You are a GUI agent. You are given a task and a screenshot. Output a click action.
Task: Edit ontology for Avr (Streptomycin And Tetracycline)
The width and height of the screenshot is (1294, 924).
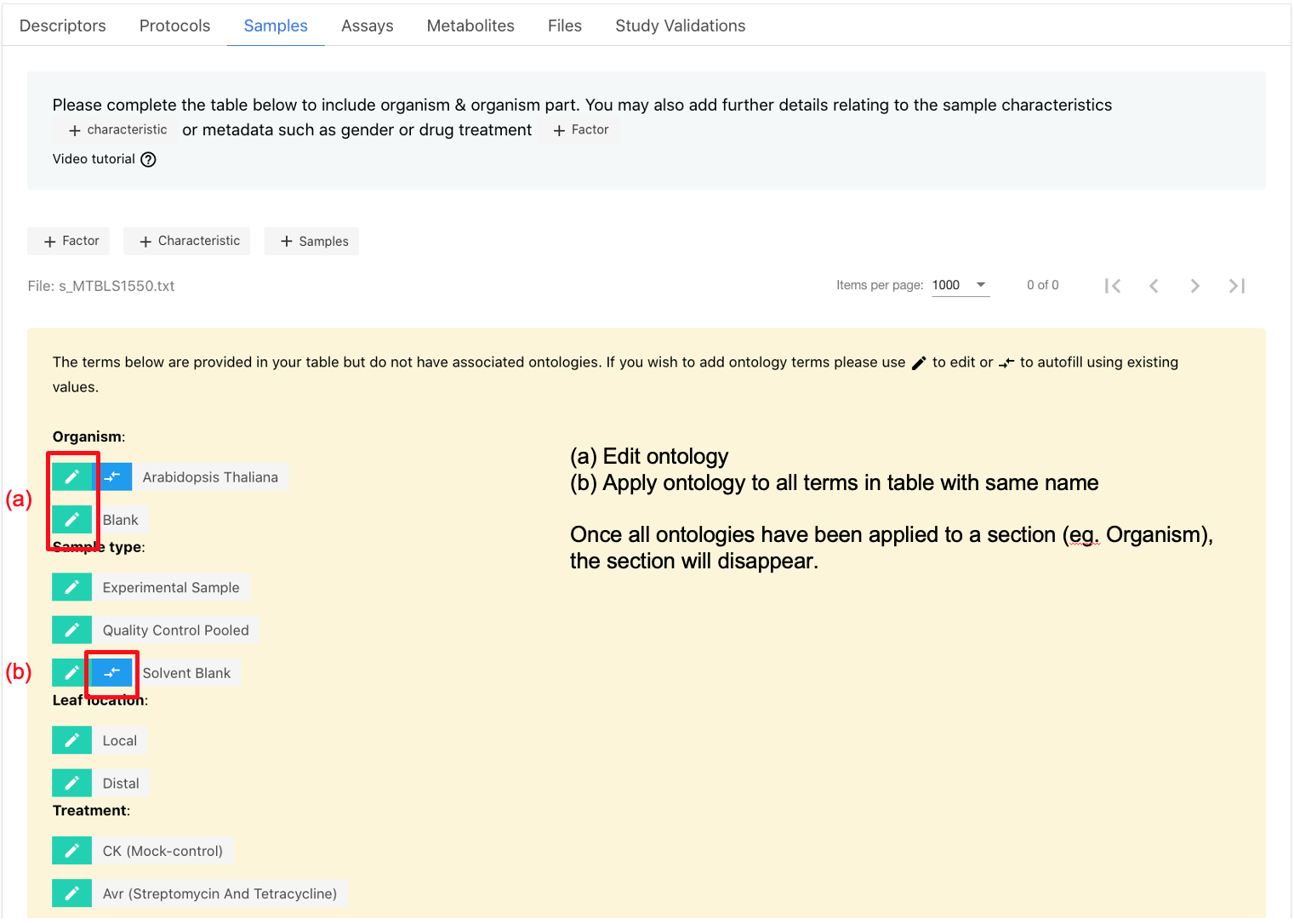point(71,893)
